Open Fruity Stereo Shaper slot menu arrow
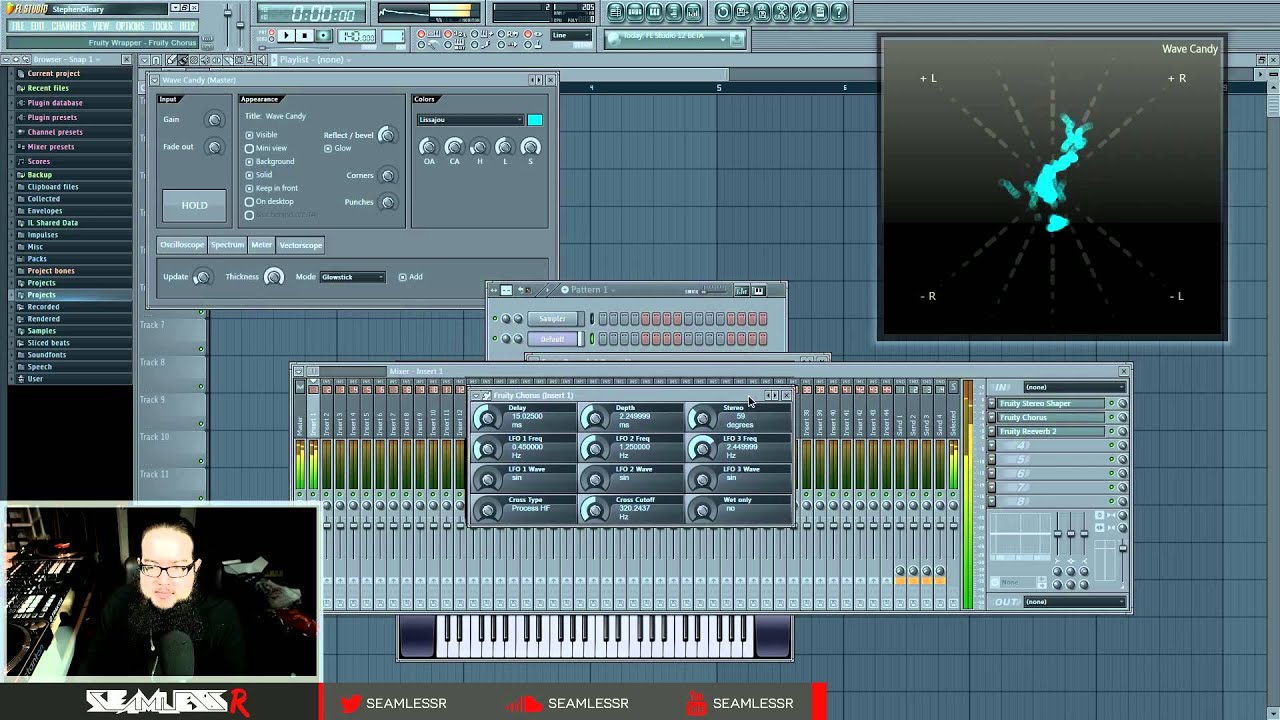This screenshot has width=1280, height=720. [992, 404]
